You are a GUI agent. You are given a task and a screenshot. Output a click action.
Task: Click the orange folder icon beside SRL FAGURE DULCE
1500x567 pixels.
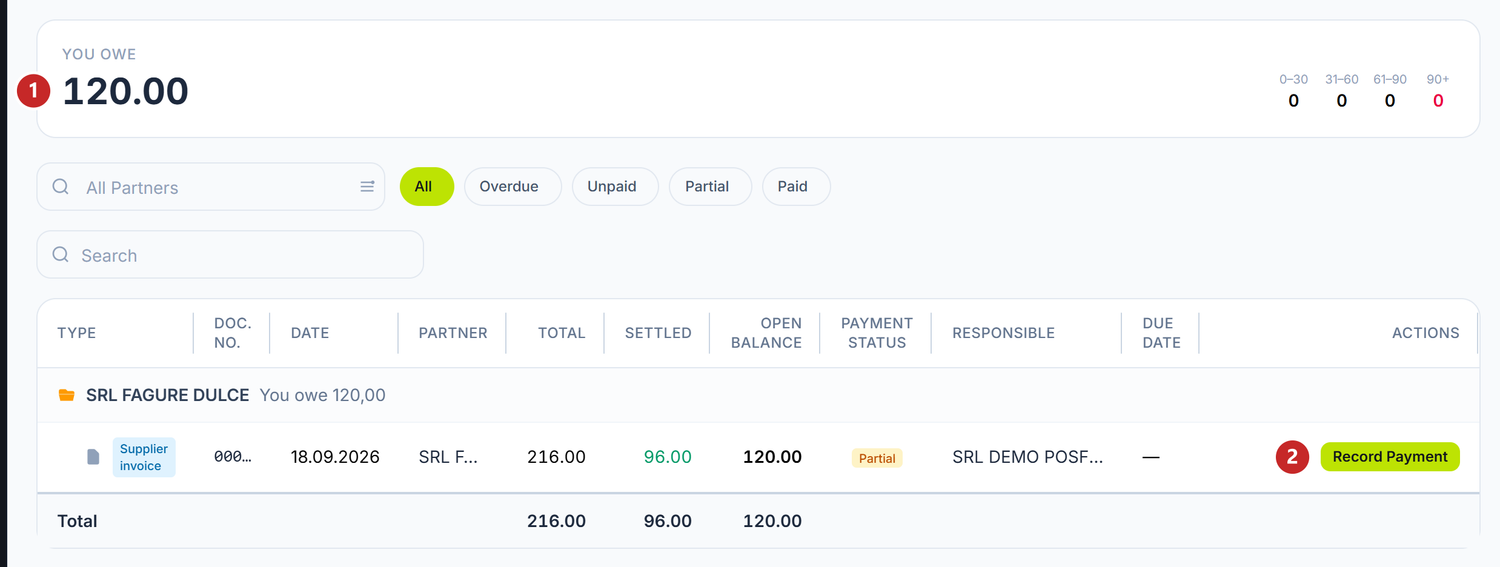coord(67,395)
